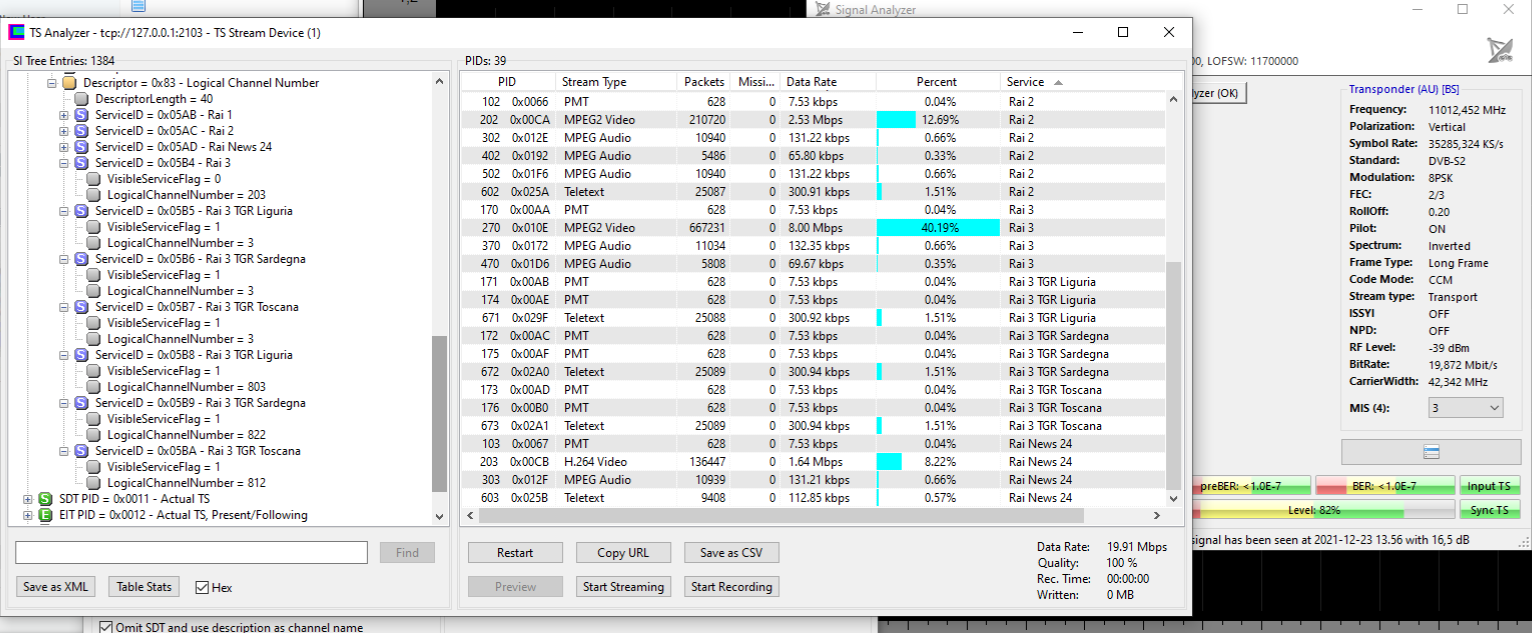This screenshot has width=1532, height=633.
Task: Sort by the Percent column header
Action: coord(937,82)
